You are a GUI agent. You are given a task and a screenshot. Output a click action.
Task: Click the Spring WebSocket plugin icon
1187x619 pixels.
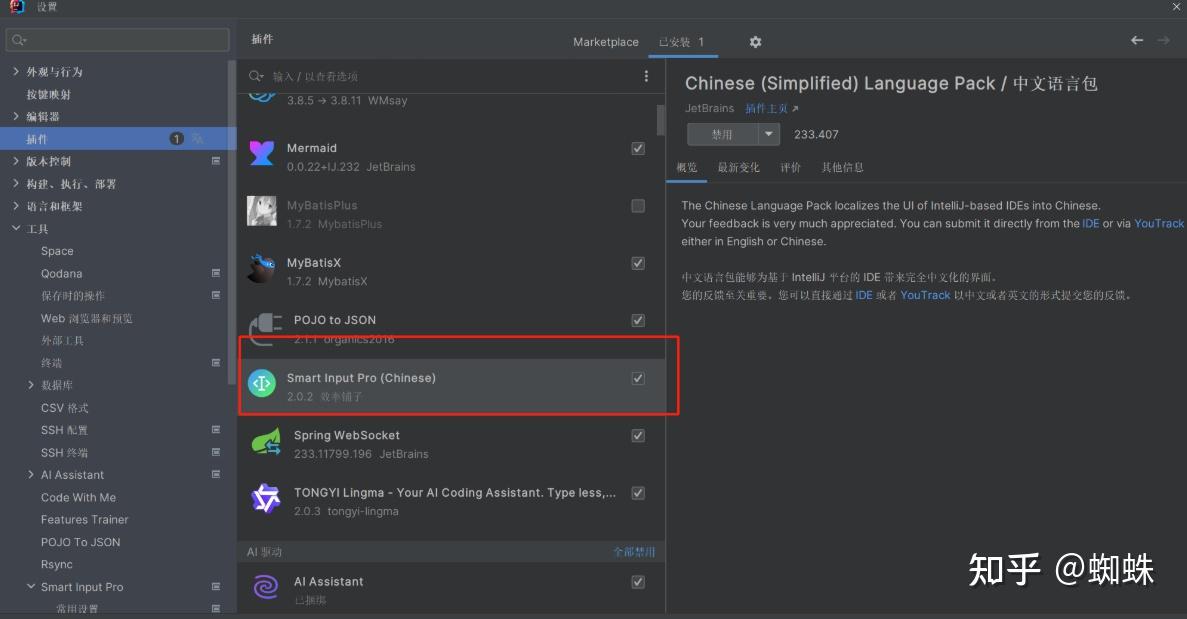click(x=266, y=441)
